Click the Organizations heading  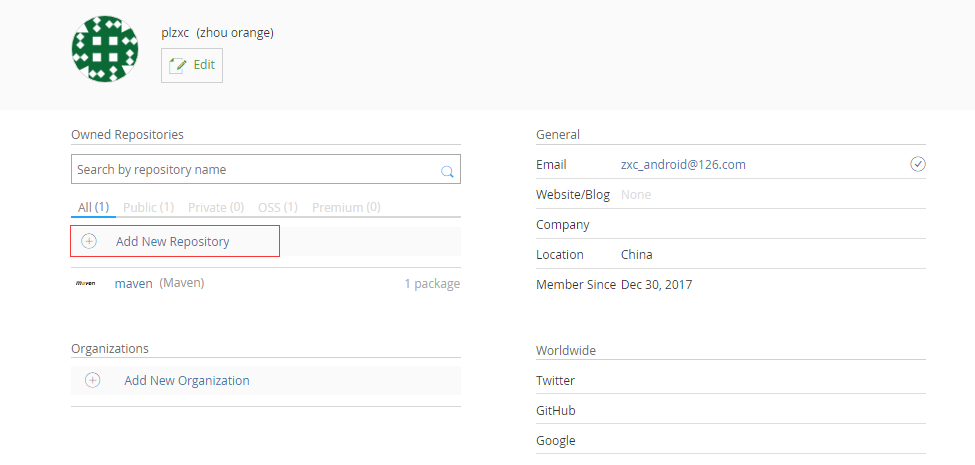click(x=110, y=348)
